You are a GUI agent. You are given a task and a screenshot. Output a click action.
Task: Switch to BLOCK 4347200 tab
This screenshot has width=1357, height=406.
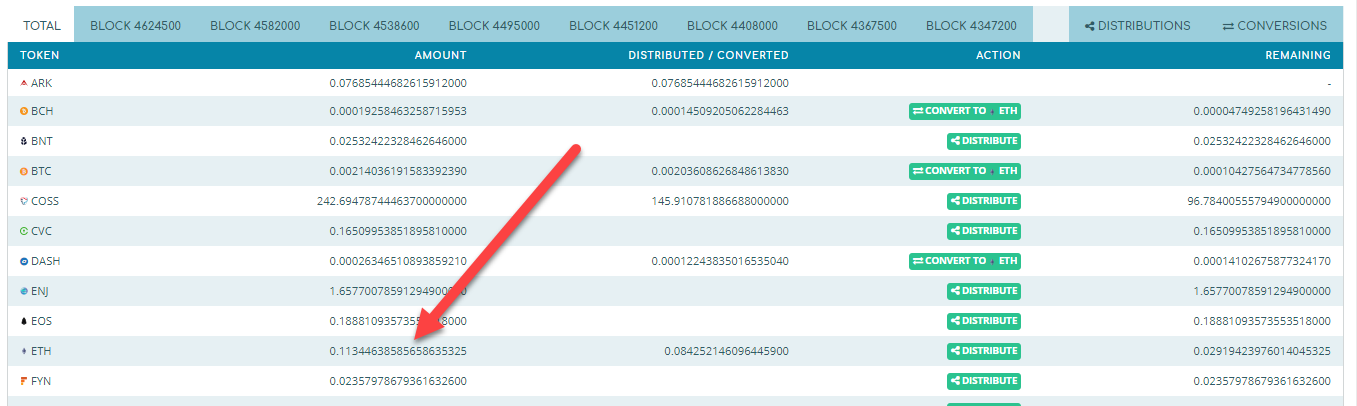(x=971, y=25)
